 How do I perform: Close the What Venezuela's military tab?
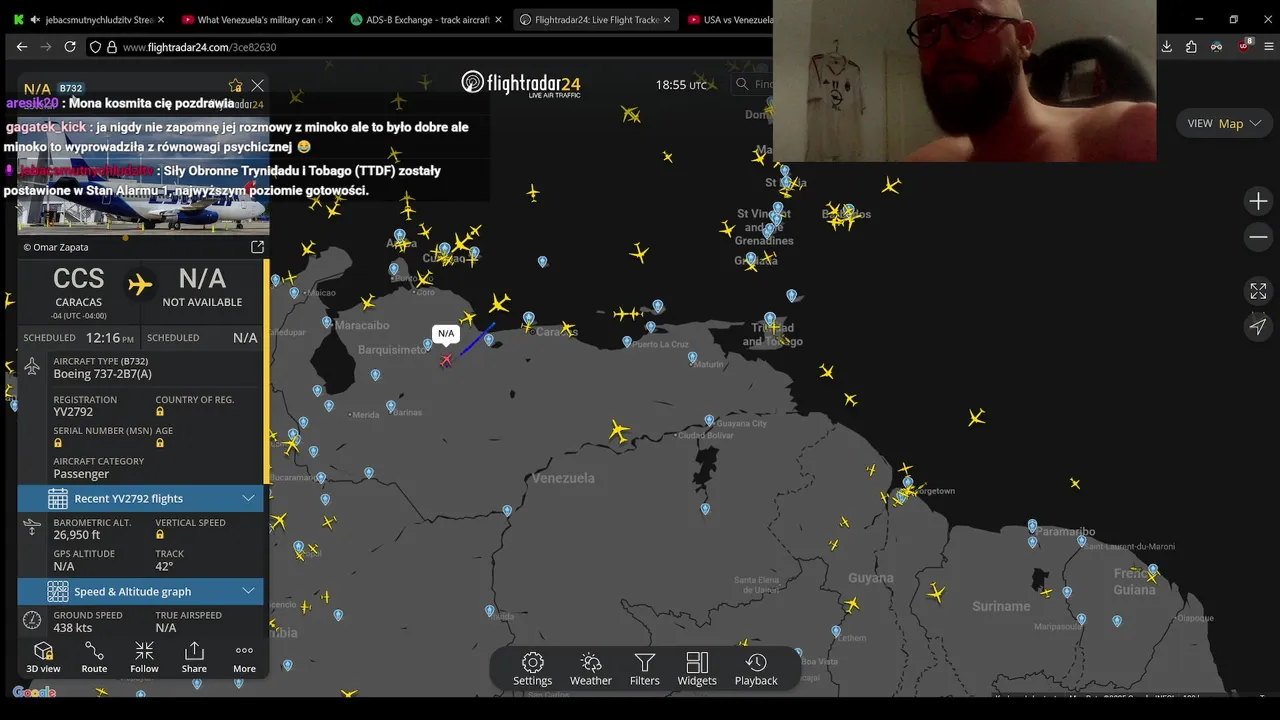pos(329,20)
